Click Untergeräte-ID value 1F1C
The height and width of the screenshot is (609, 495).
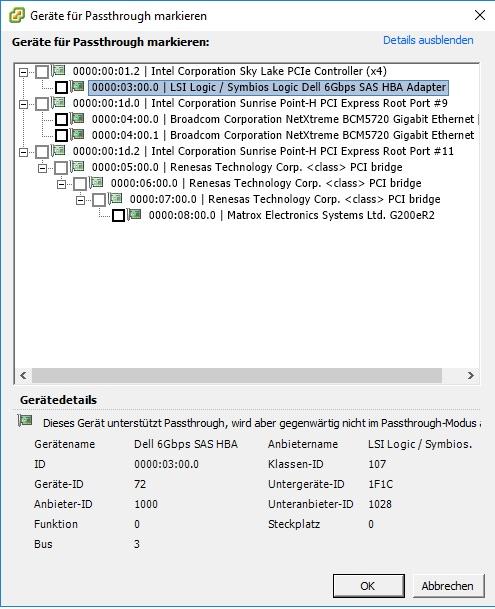(380, 484)
